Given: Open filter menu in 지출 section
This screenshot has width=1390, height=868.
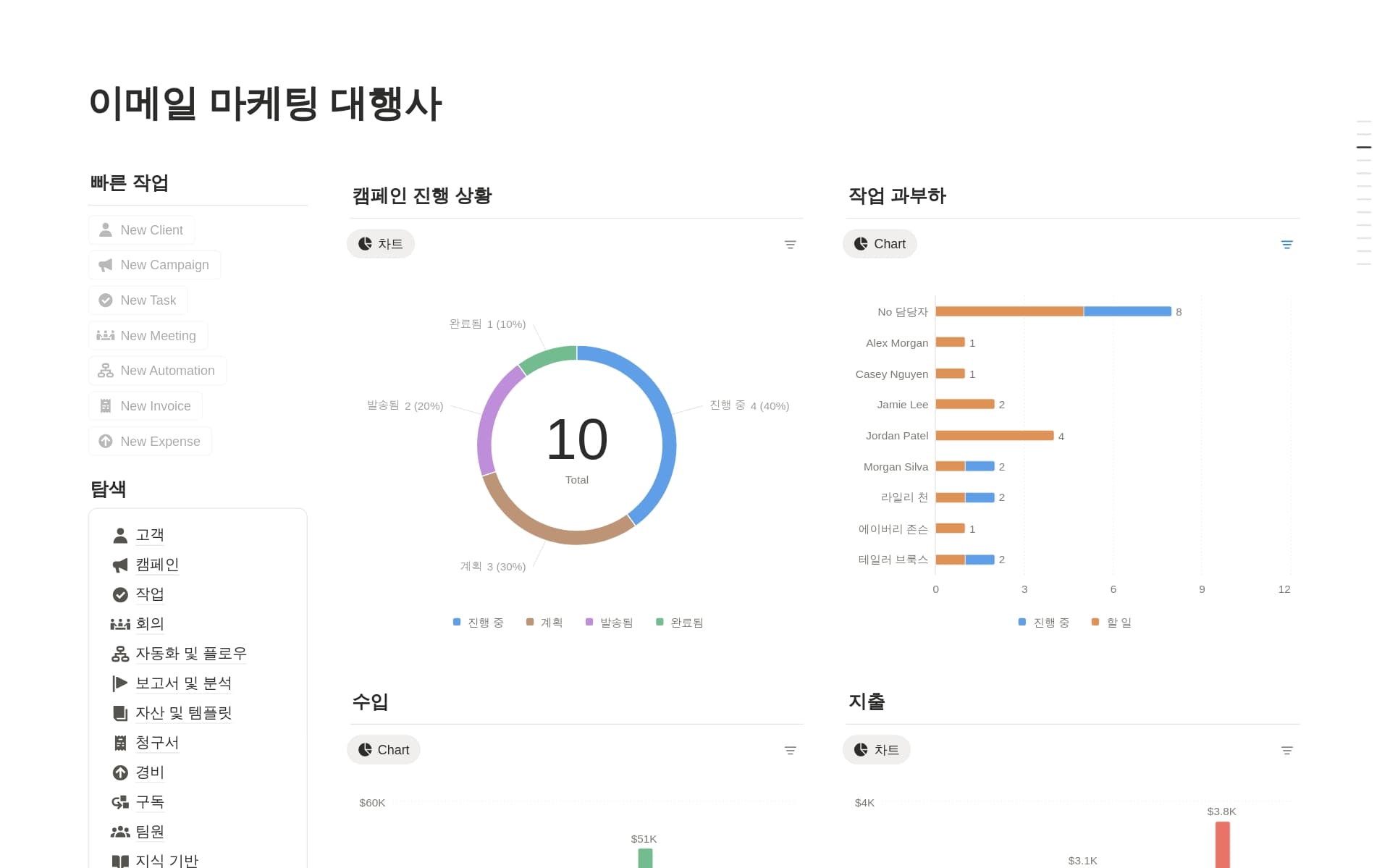Looking at the screenshot, I should (x=1286, y=751).
